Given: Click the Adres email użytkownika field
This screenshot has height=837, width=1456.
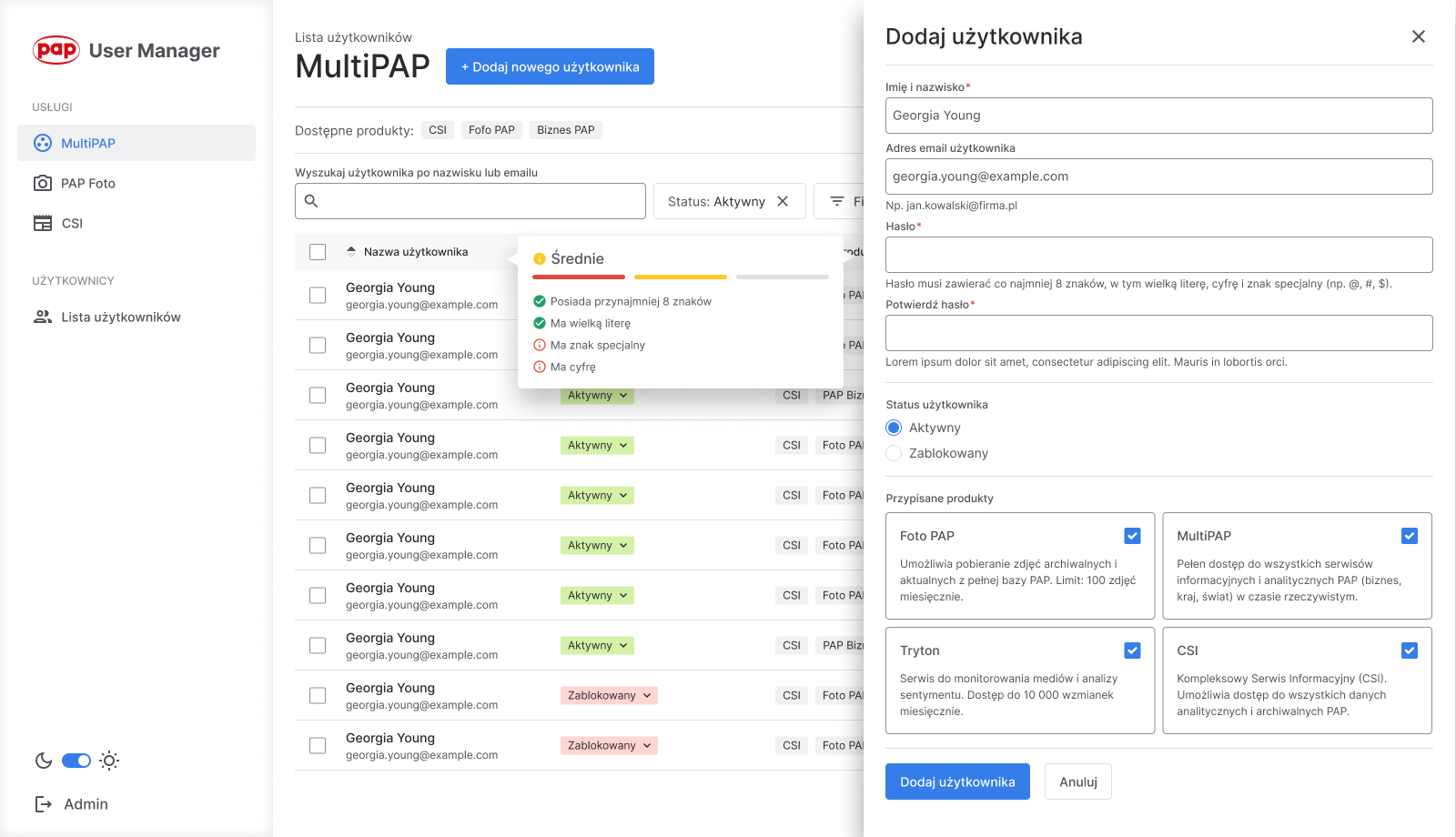Looking at the screenshot, I should (x=1159, y=176).
